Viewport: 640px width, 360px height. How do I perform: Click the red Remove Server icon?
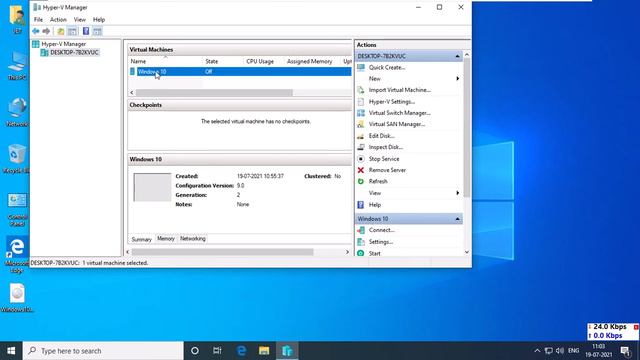click(x=361, y=170)
